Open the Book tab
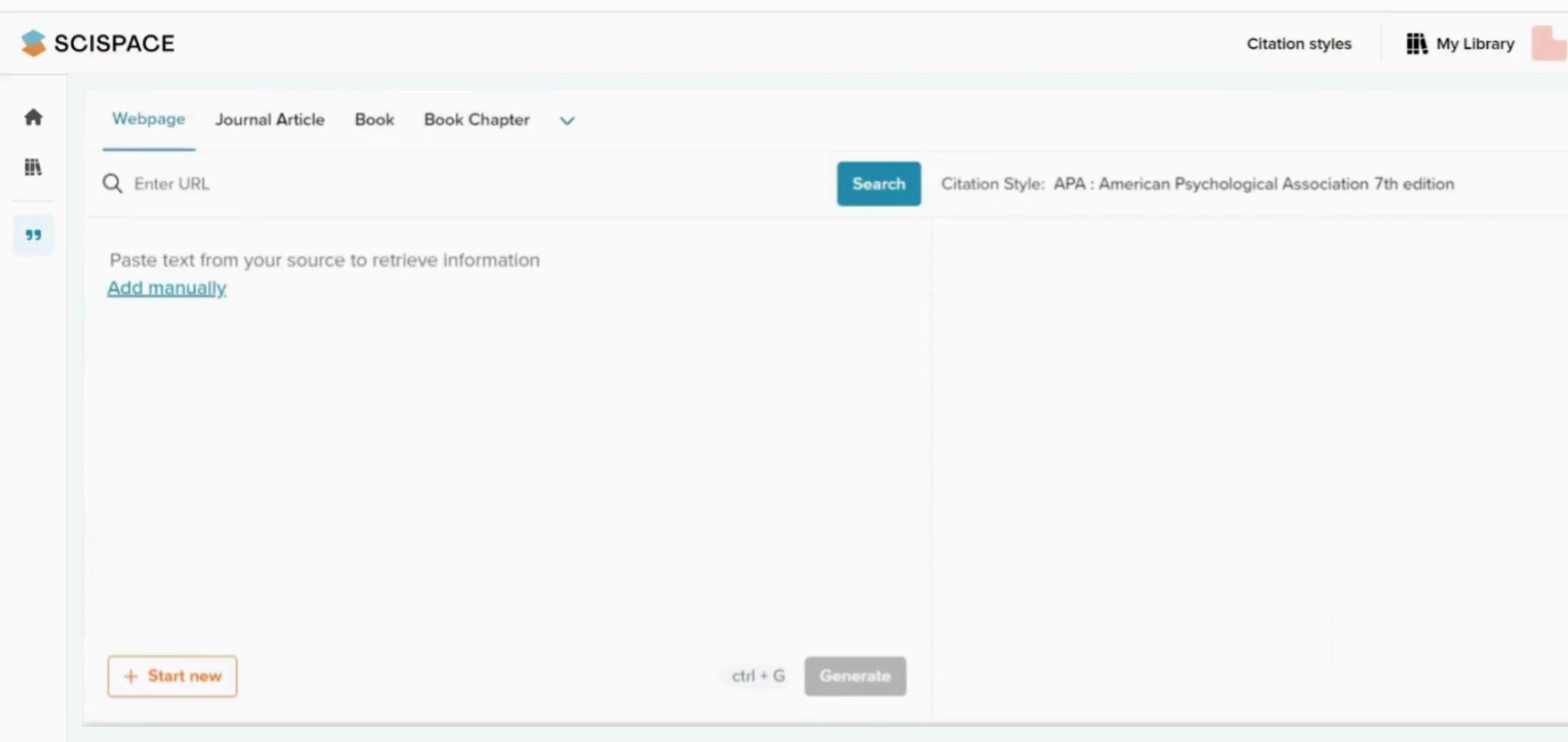This screenshot has width=1568, height=742. pos(374,119)
